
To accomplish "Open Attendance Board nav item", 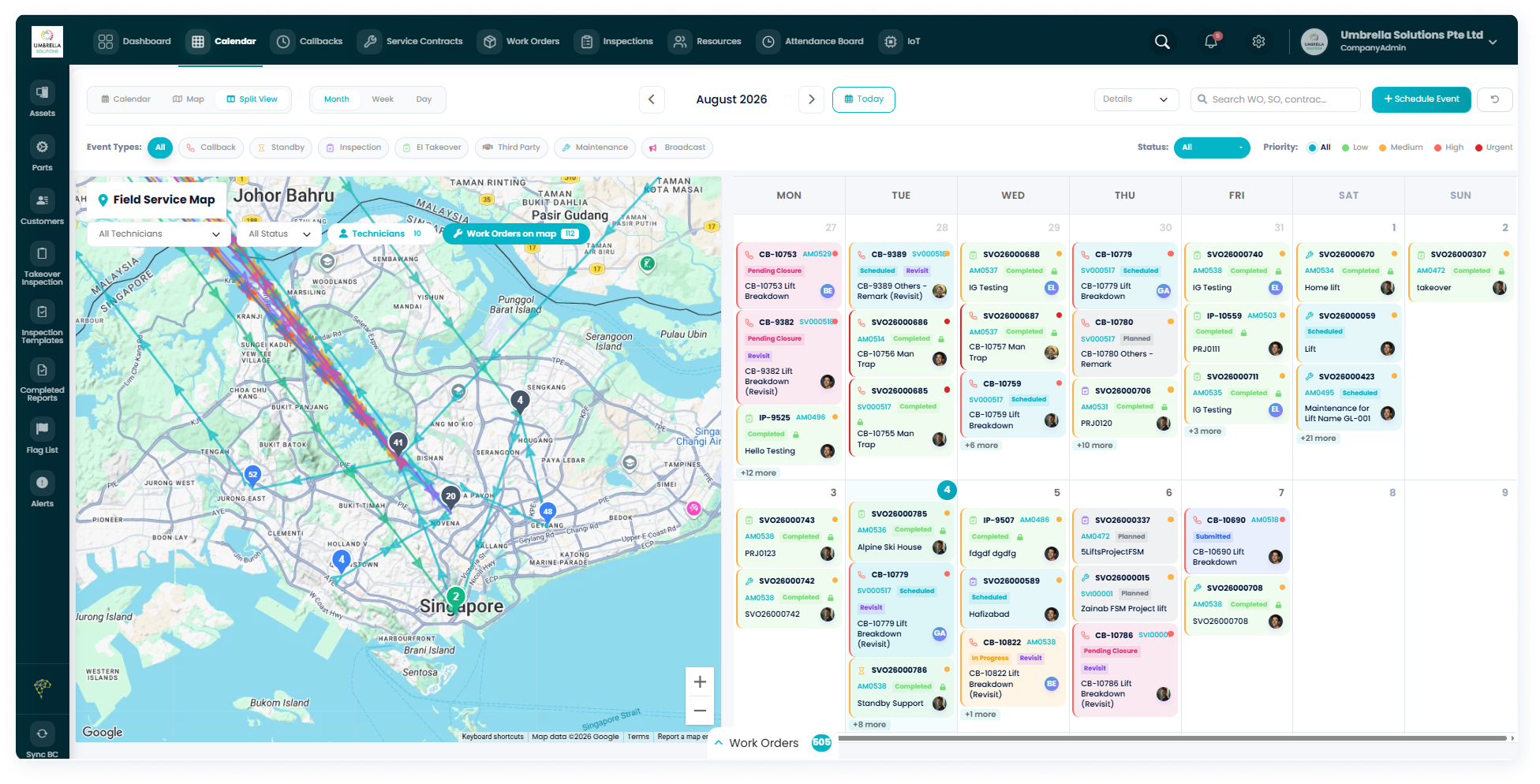I will tap(810, 42).
